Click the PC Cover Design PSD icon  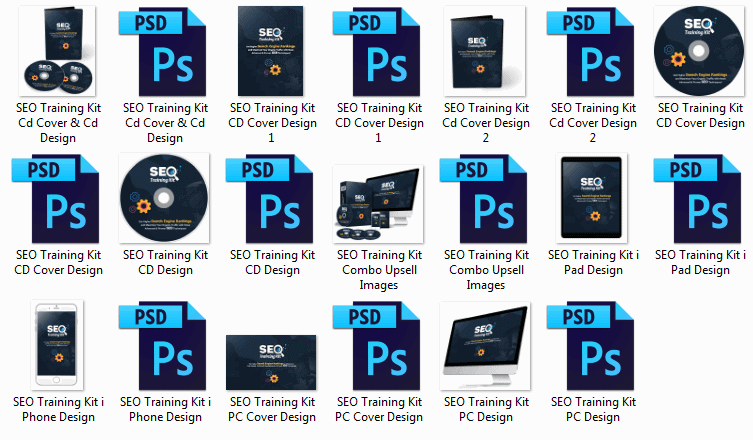[x=376, y=345]
